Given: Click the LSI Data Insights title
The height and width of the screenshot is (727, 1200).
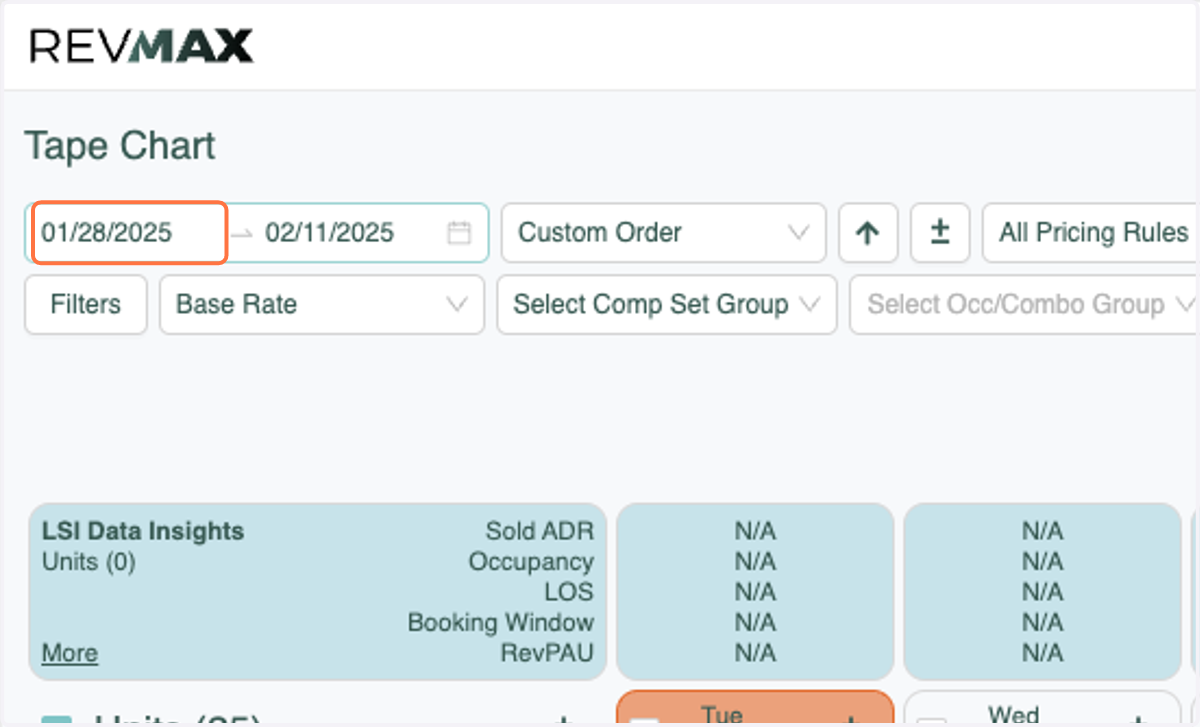Looking at the screenshot, I should 143,531.
